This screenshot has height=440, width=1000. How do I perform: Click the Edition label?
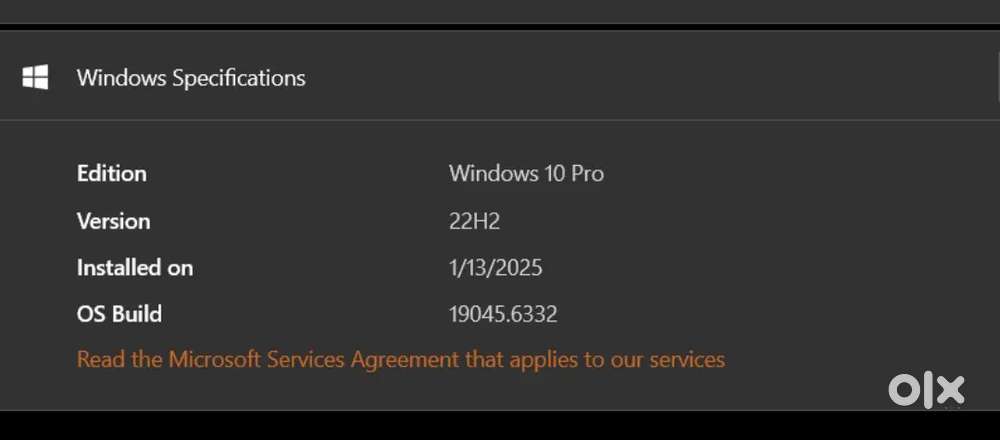click(112, 173)
